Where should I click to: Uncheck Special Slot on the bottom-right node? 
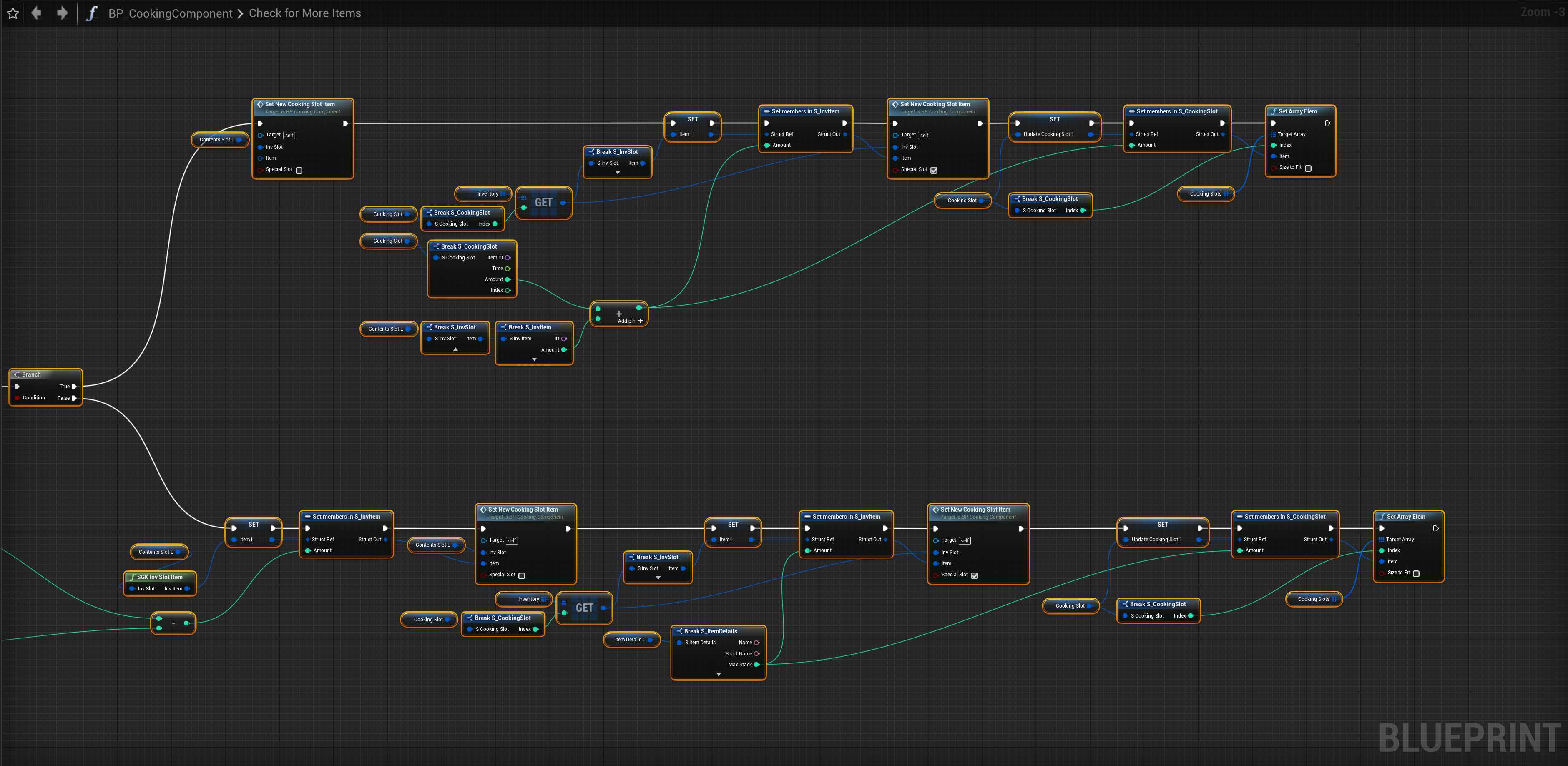pos(975,575)
